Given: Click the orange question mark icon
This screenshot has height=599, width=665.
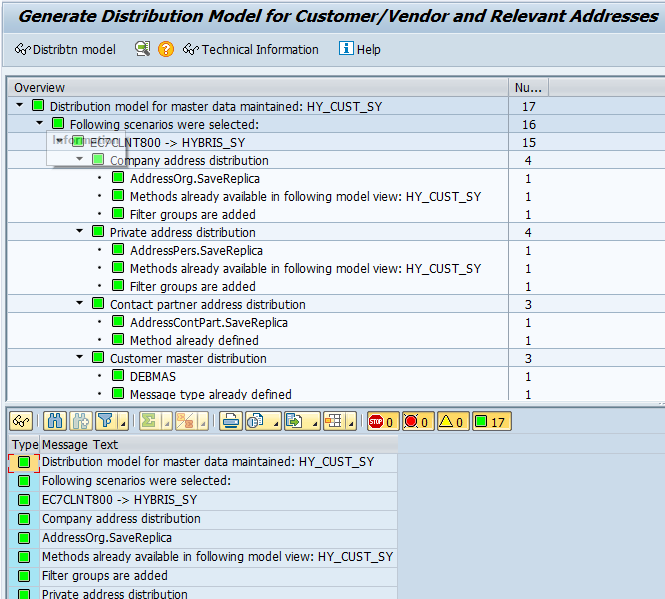Looking at the screenshot, I should tap(166, 49).
